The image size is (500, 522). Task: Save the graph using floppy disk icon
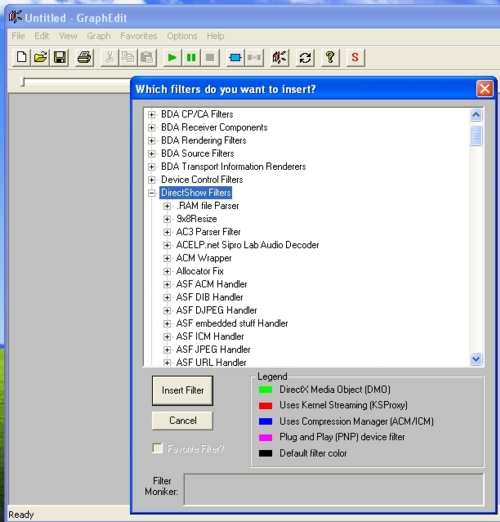(60, 58)
